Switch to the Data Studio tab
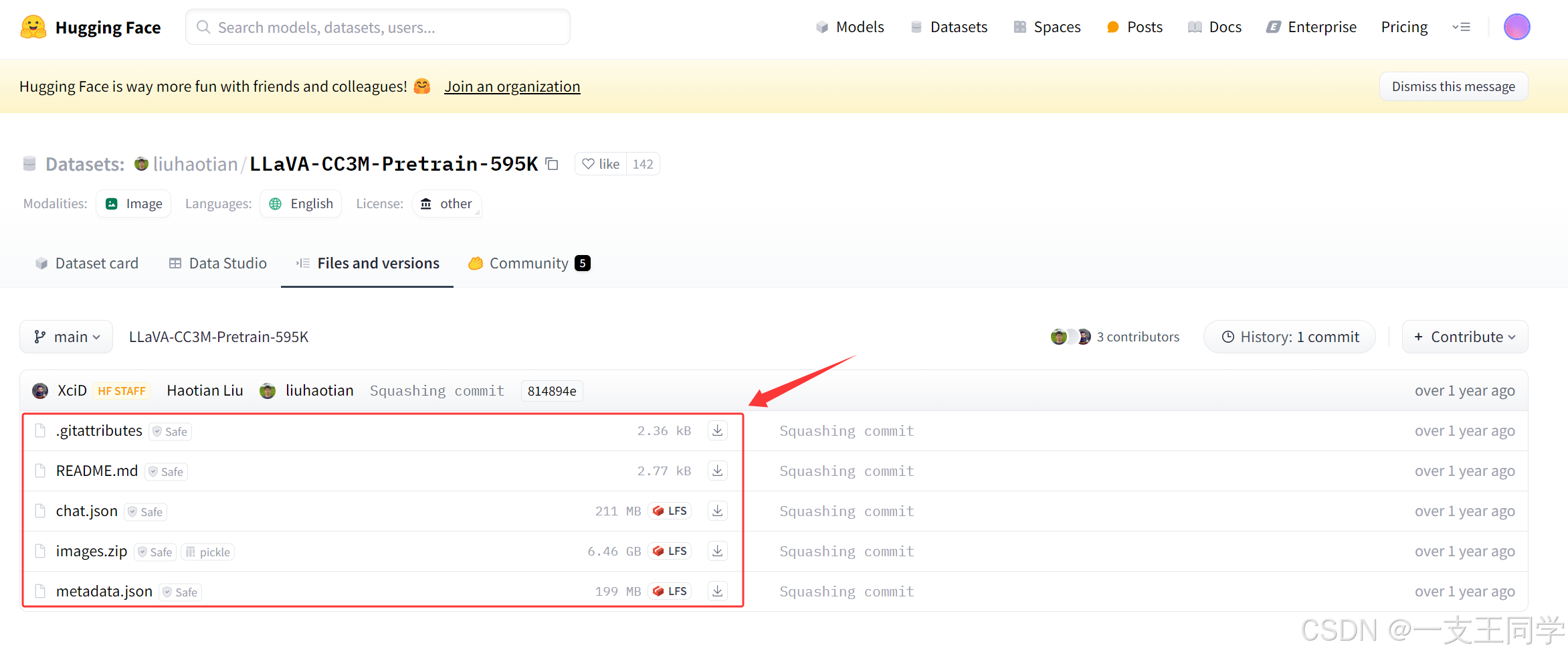This screenshot has height=656, width=1568. 218,263
